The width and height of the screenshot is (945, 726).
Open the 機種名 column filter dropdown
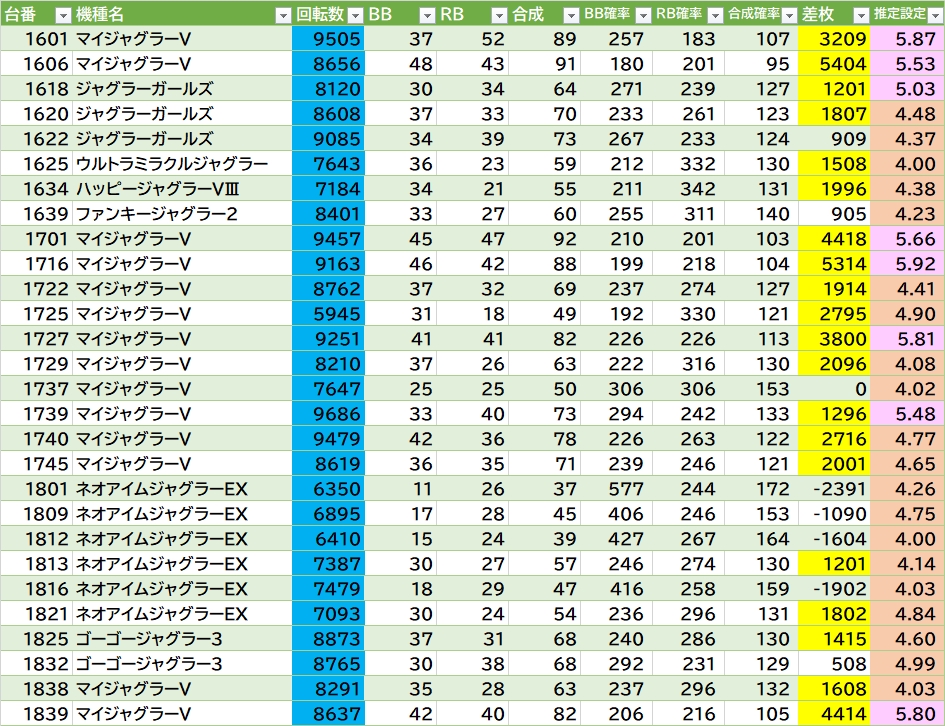click(x=282, y=15)
